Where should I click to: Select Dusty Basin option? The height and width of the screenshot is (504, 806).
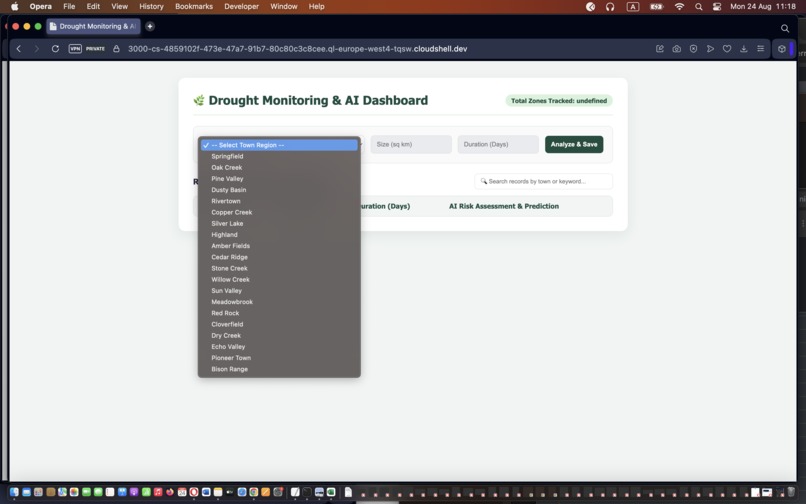point(279,190)
